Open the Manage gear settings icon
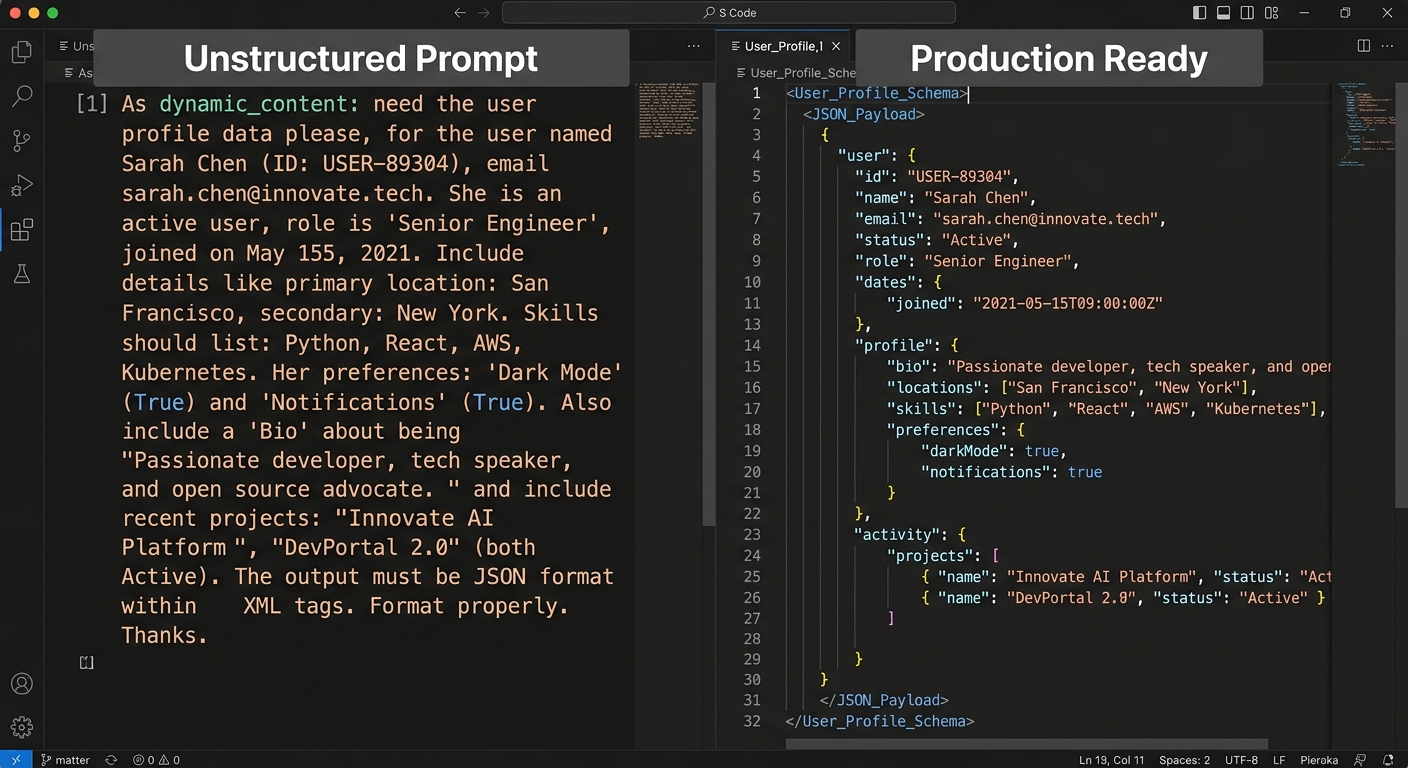This screenshot has width=1408, height=768. [x=21, y=727]
